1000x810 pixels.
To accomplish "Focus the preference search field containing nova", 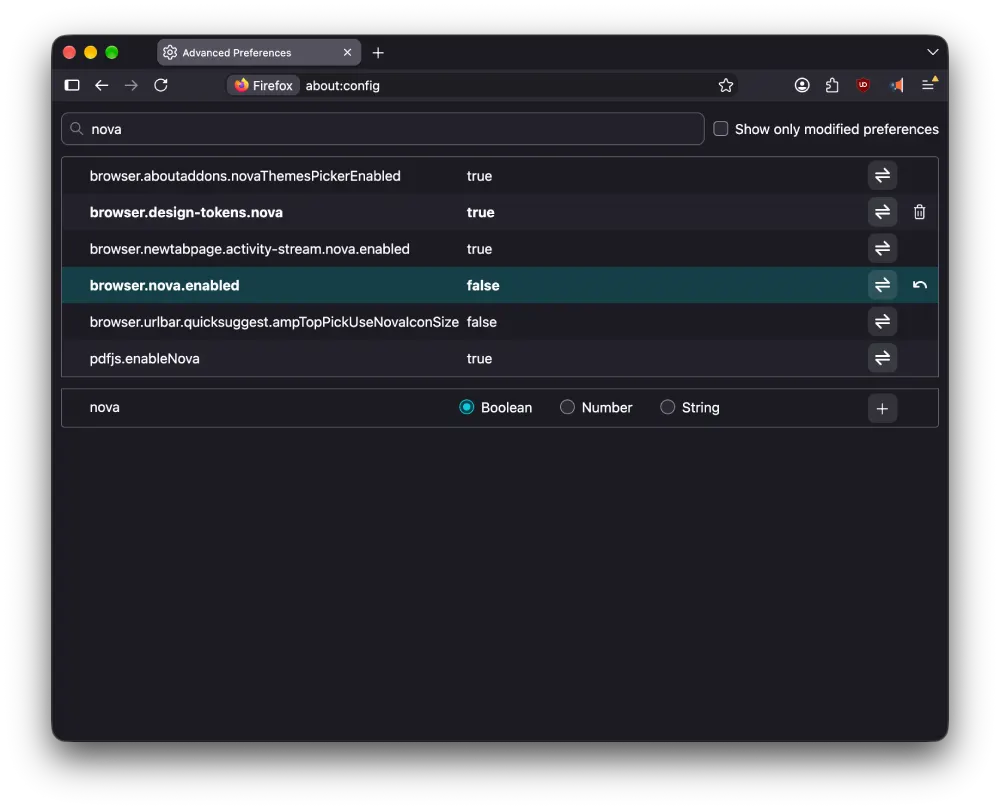I will 383,129.
